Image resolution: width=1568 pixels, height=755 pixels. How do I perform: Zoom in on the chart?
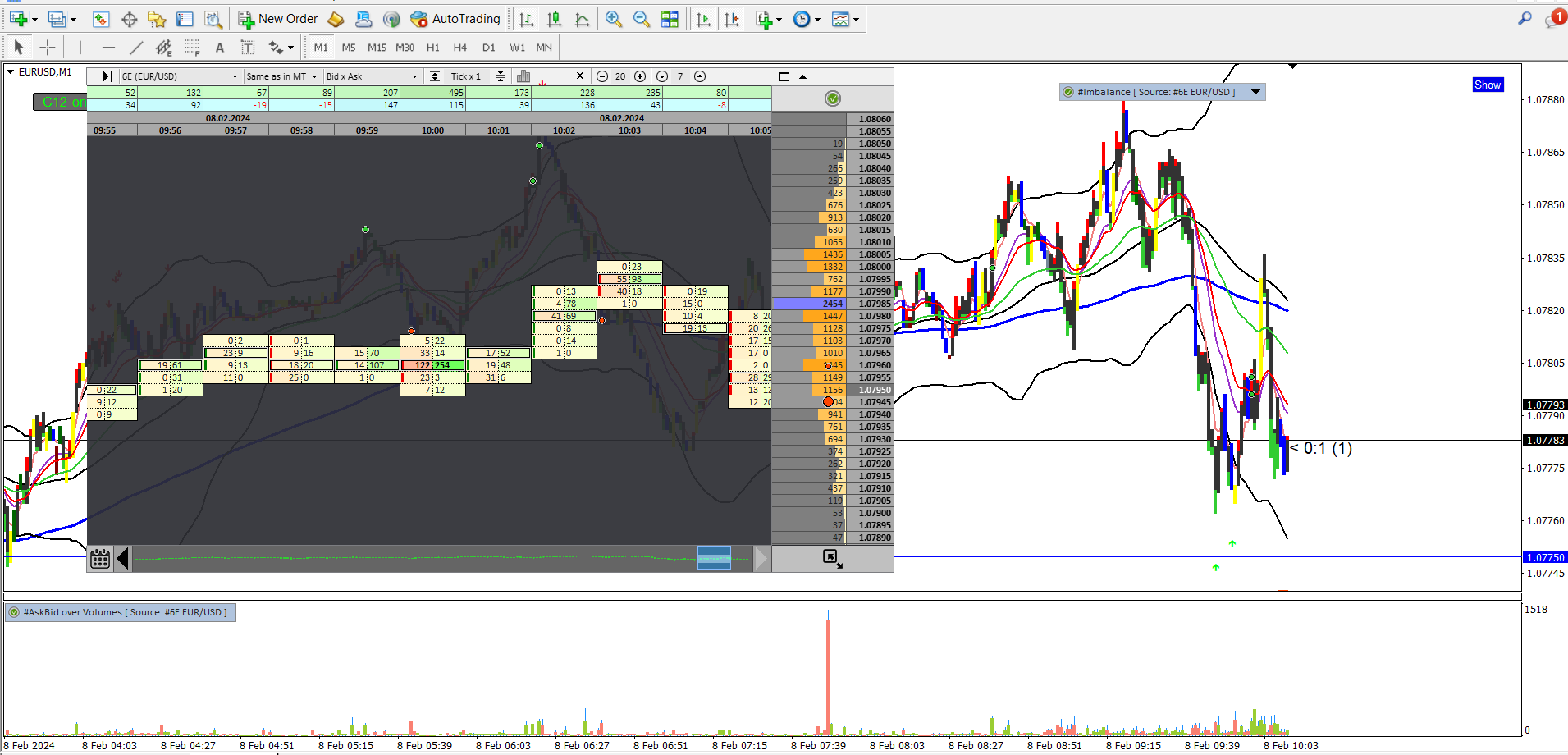pos(613,19)
